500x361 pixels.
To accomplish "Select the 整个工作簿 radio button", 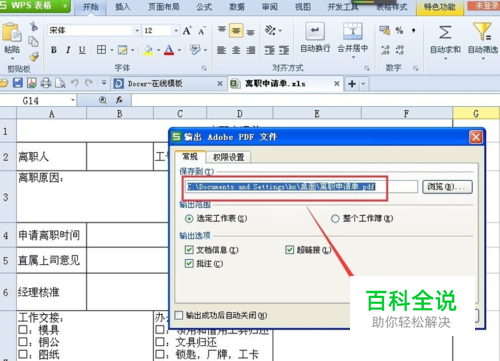I will coord(335,219).
